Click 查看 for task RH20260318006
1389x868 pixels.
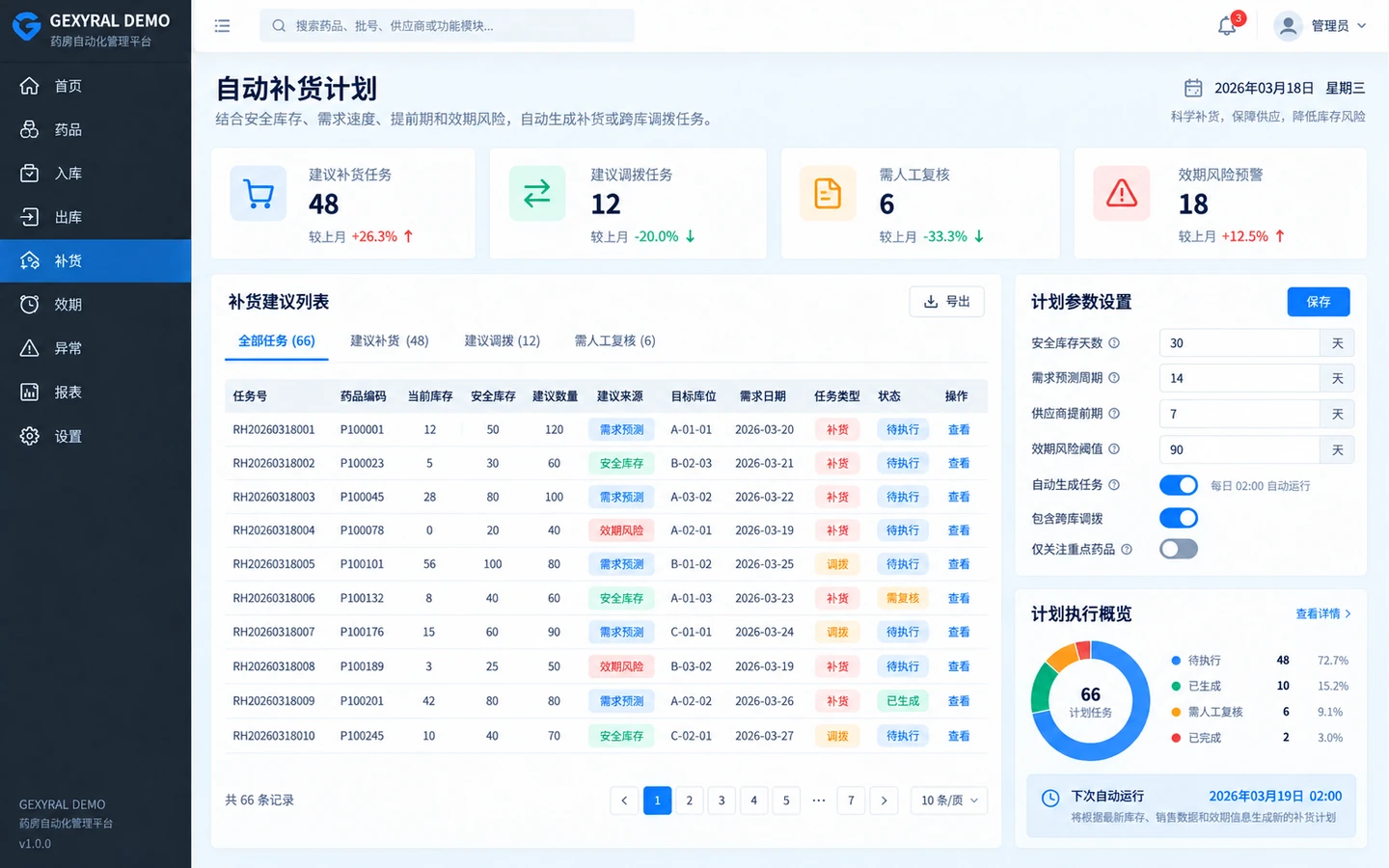(959, 599)
